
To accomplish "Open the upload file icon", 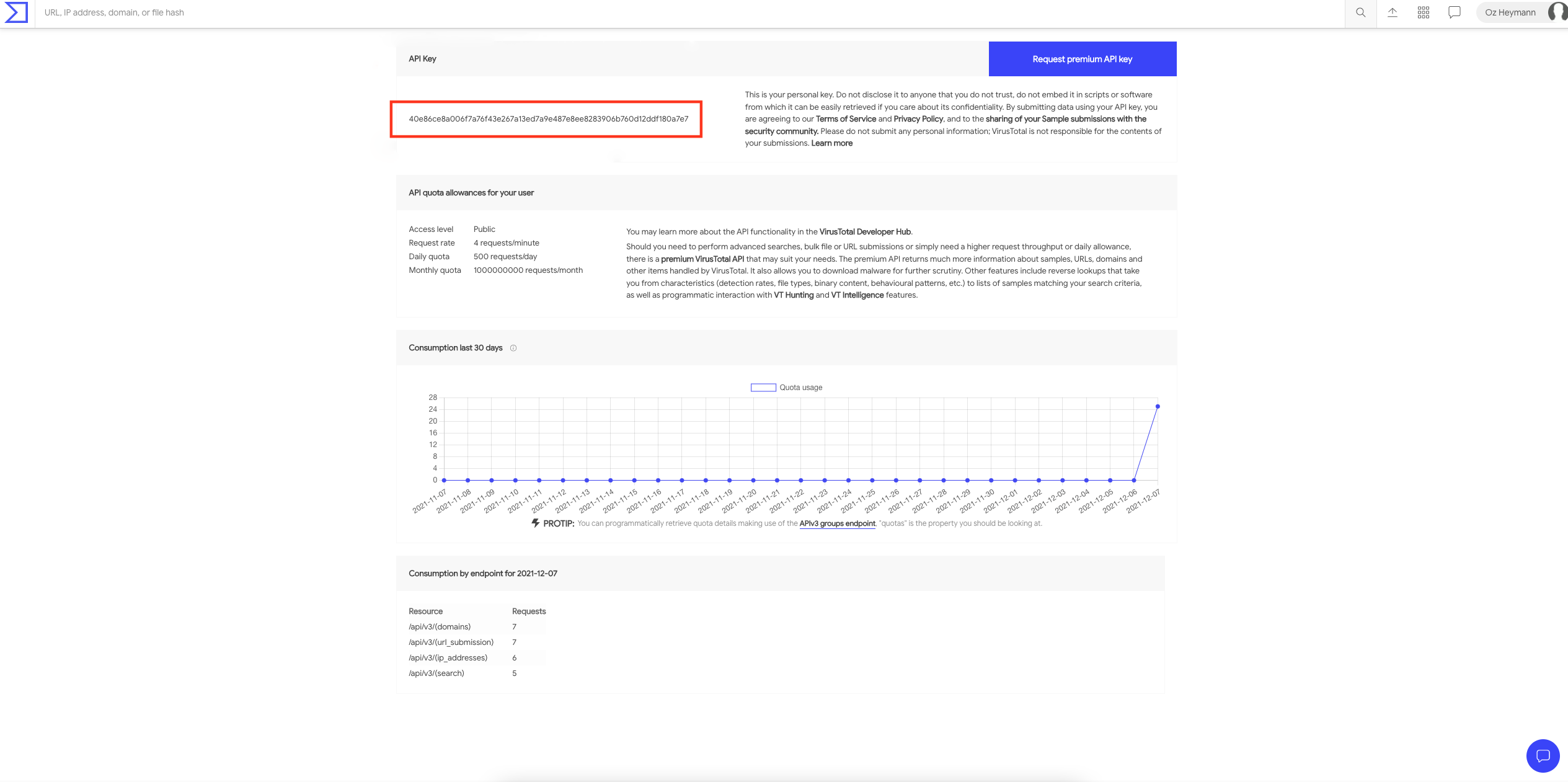I will 1393,12.
